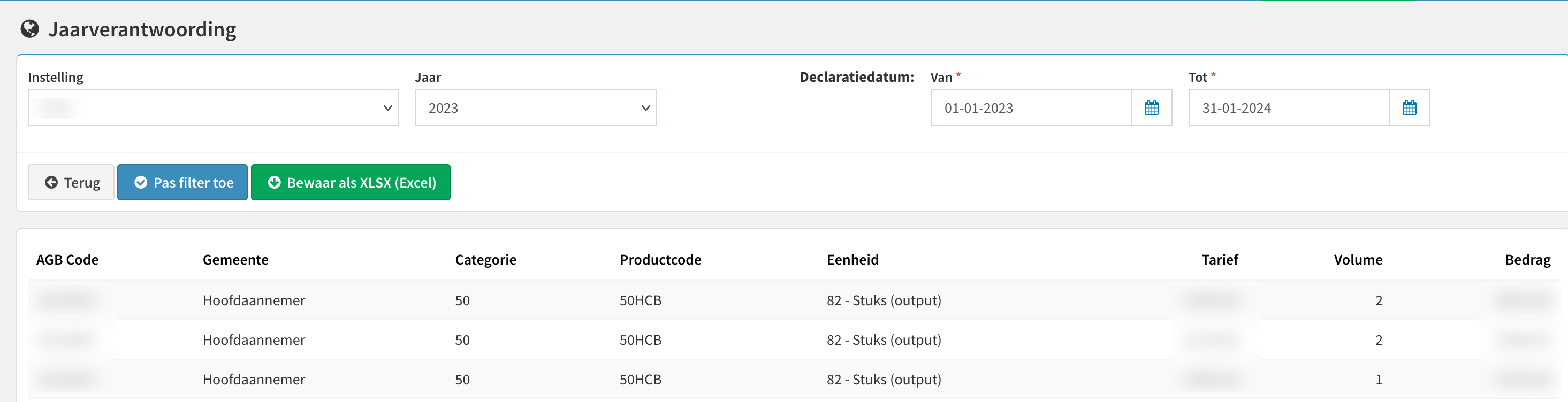The height and width of the screenshot is (402, 1568).
Task: Click the Volume column header
Action: point(1358,260)
